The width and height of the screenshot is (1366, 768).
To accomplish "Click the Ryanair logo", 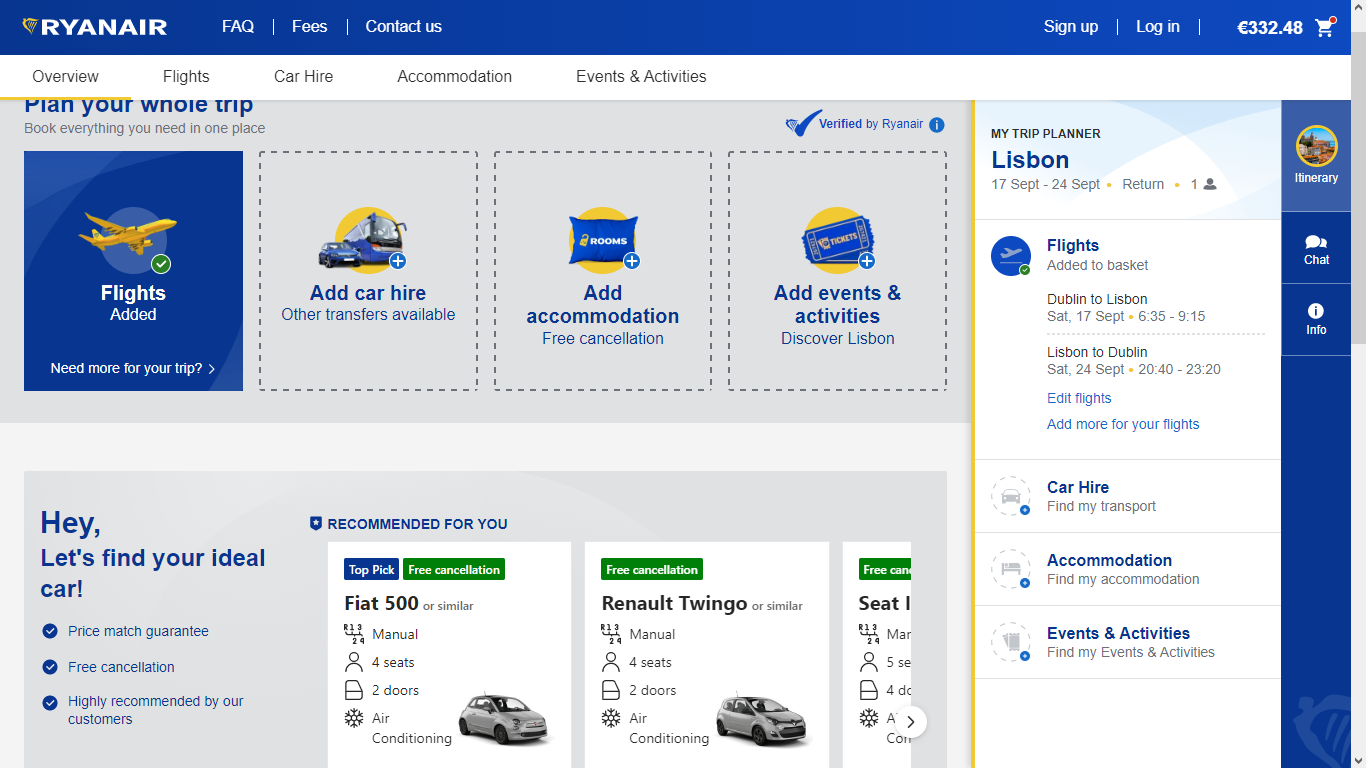I will pyautogui.click(x=95, y=27).
